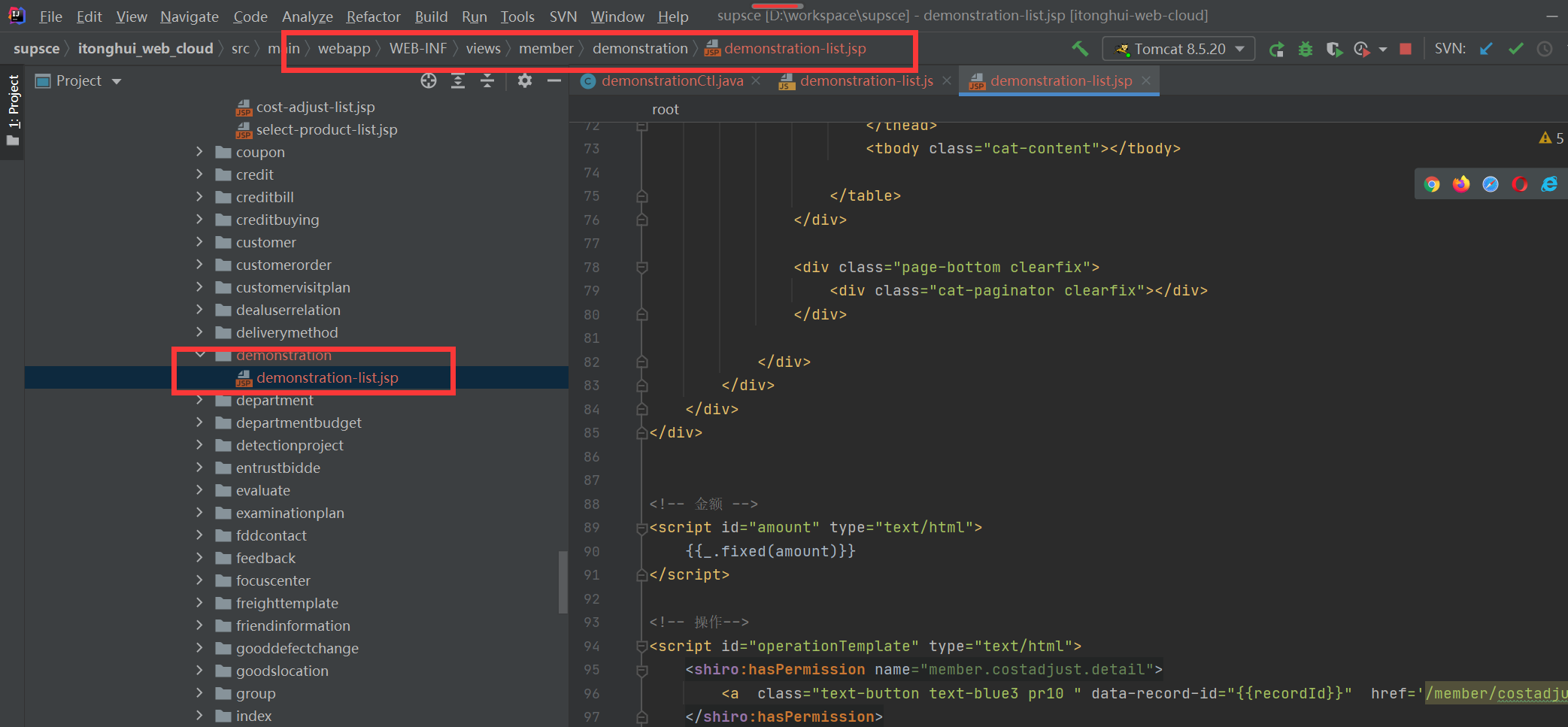Close the demonstration-list.js tab
1568x727 pixels.
[946, 80]
